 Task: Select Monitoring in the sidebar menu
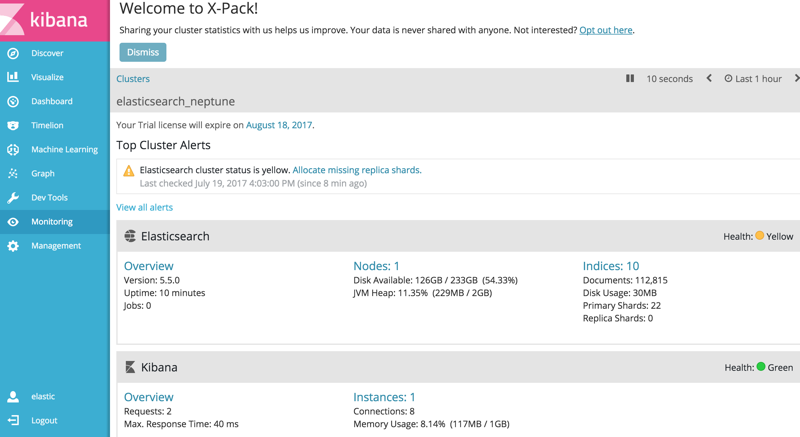51,221
